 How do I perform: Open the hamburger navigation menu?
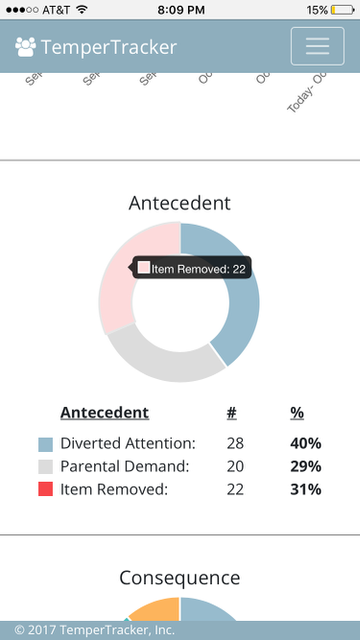[317, 46]
